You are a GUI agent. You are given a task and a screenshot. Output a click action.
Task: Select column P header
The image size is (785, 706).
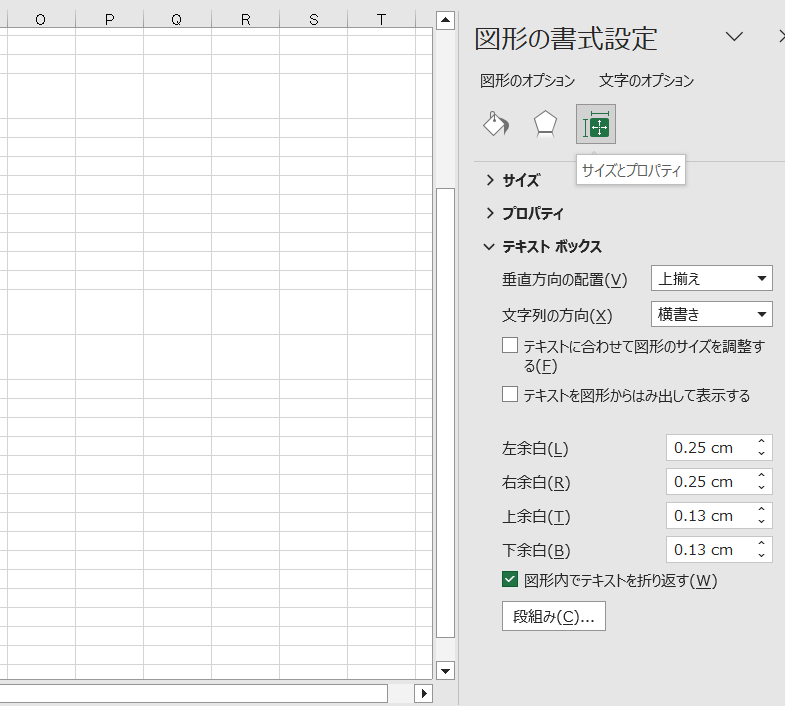pyautogui.click(x=109, y=20)
